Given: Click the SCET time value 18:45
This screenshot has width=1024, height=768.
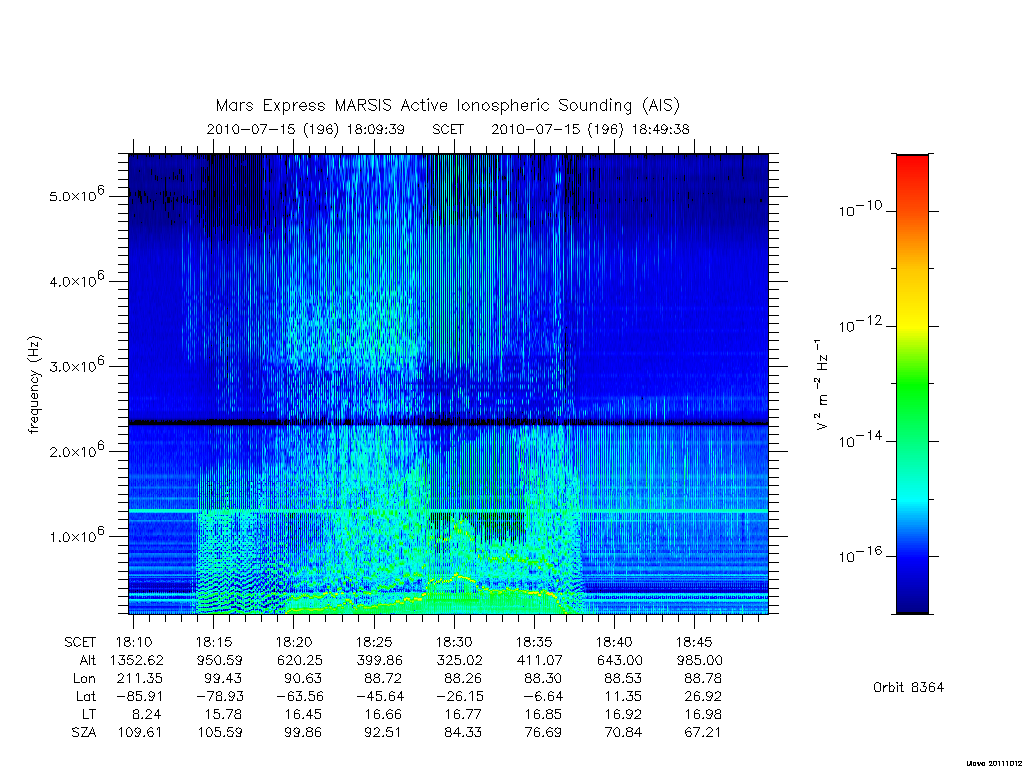Looking at the screenshot, I should point(694,642).
